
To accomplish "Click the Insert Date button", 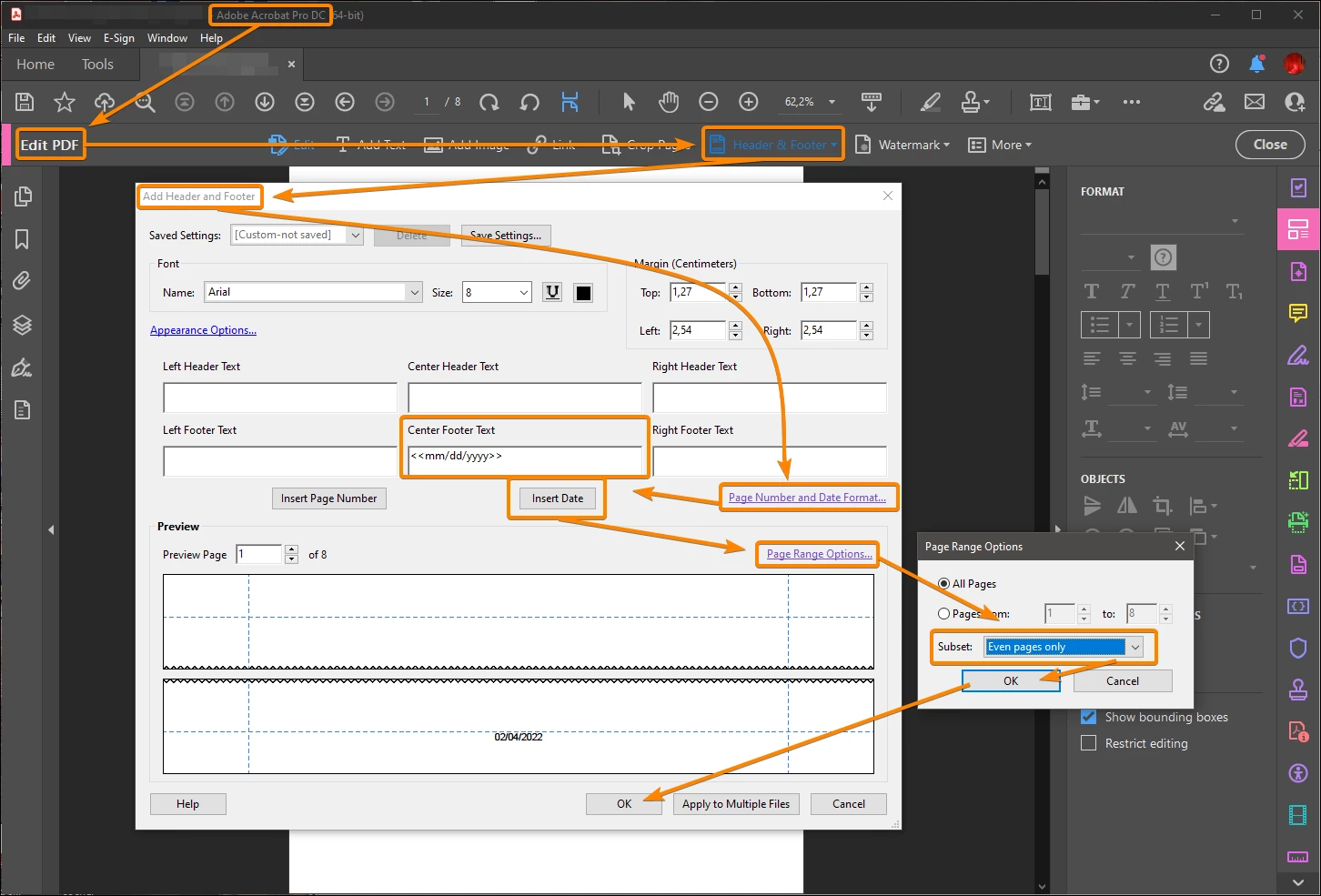I will pyautogui.click(x=558, y=498).
